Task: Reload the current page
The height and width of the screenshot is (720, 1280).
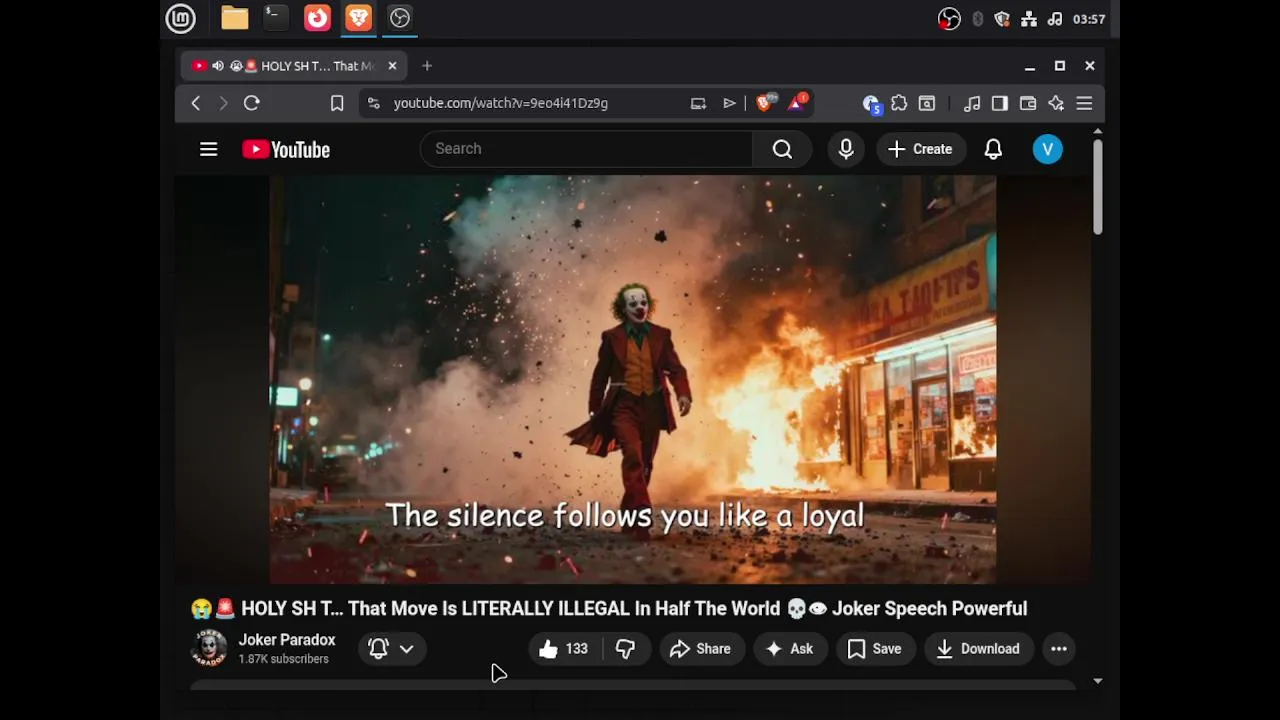Action: [252, 103]
